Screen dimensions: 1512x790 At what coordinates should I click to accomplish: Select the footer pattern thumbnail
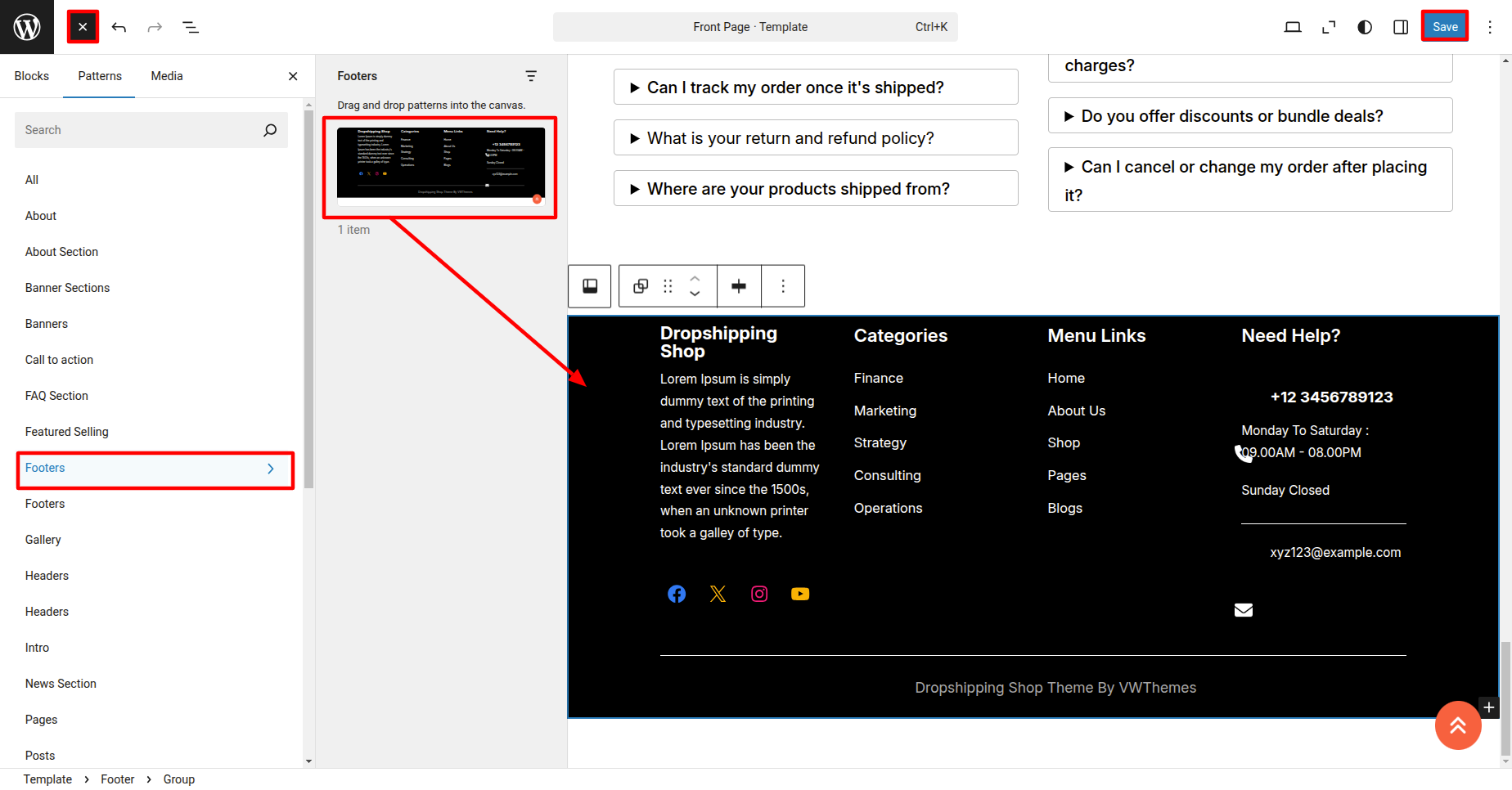click(440, 163)
